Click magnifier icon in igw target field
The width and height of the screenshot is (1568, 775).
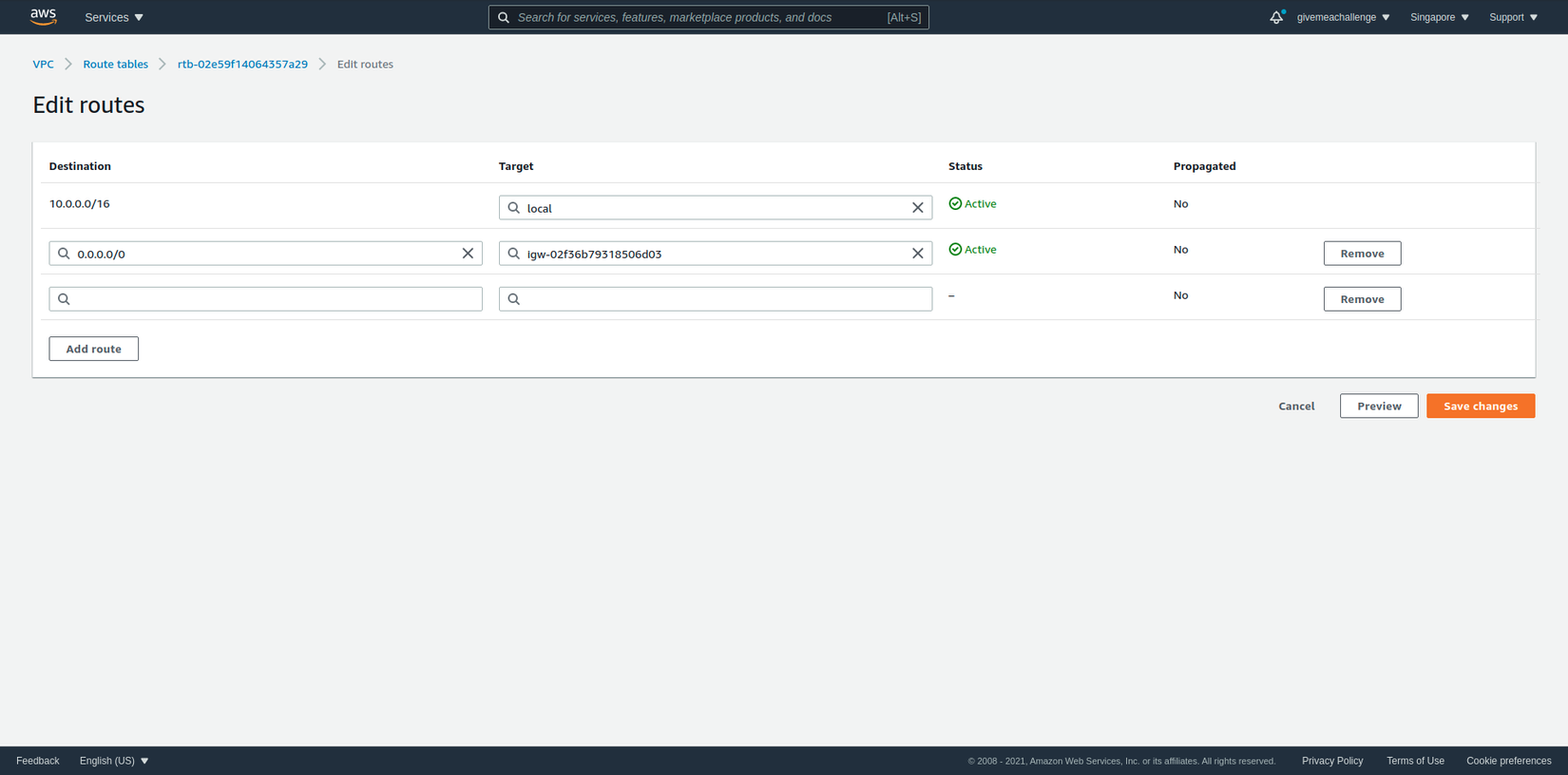tap(514, 254)
